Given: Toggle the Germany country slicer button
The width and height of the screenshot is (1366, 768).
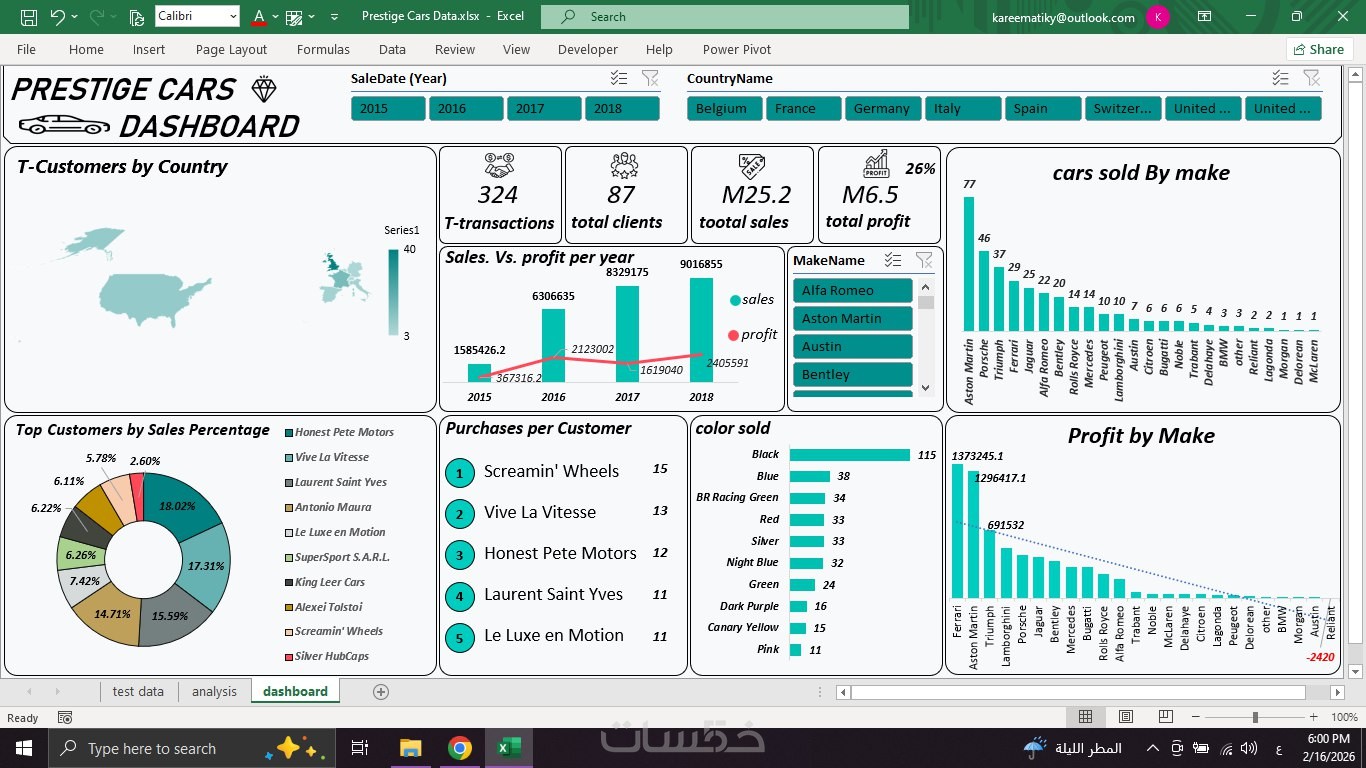Looking at the screenshot, I should tap(883, 108).
